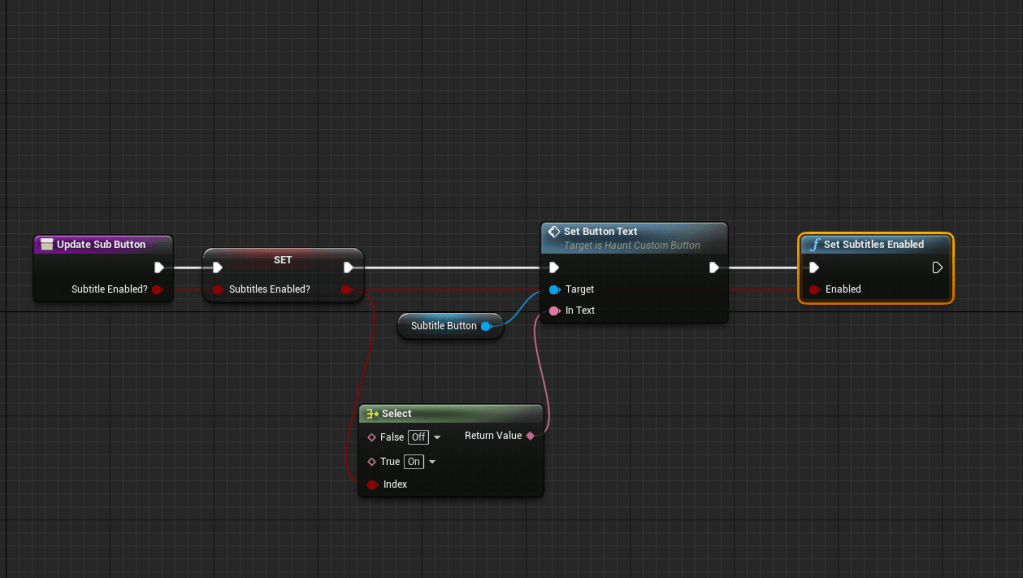The image size is (1023, 578).
Task: Click the Set Button Text node header icon
Action: click(x=554, y=231)
